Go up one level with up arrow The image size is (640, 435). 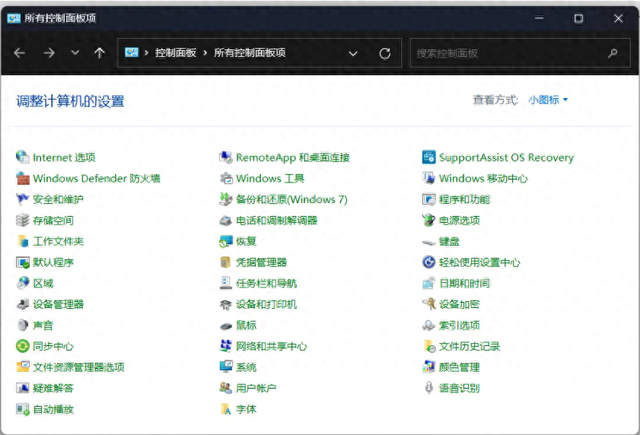99,53
